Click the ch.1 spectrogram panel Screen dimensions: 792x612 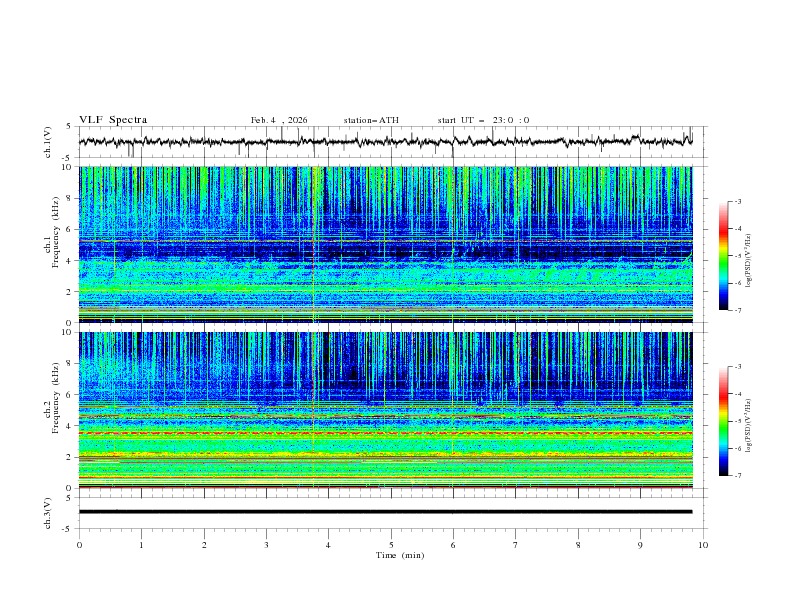pos(385,244)
